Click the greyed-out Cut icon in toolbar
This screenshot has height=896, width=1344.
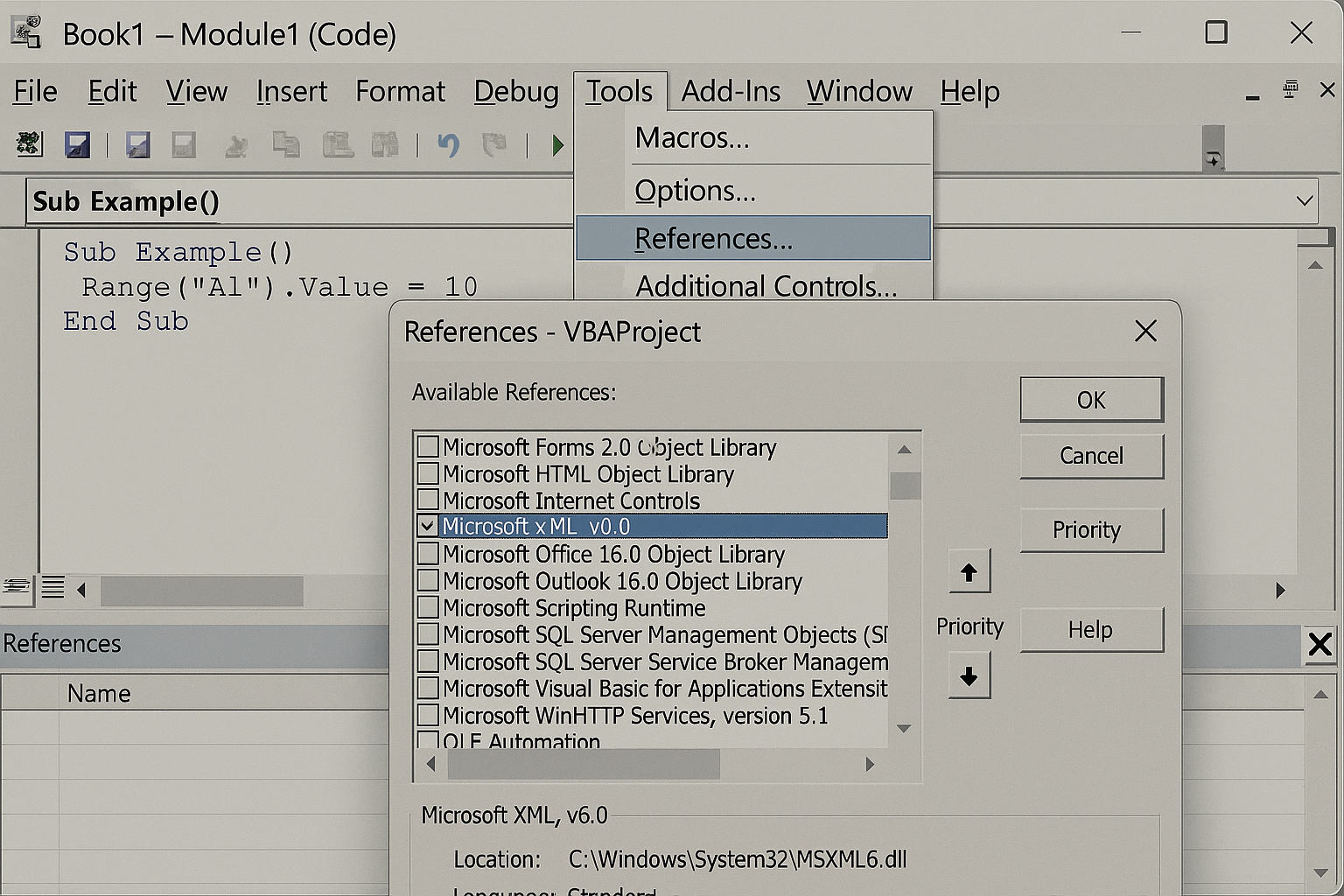(235, 144)
